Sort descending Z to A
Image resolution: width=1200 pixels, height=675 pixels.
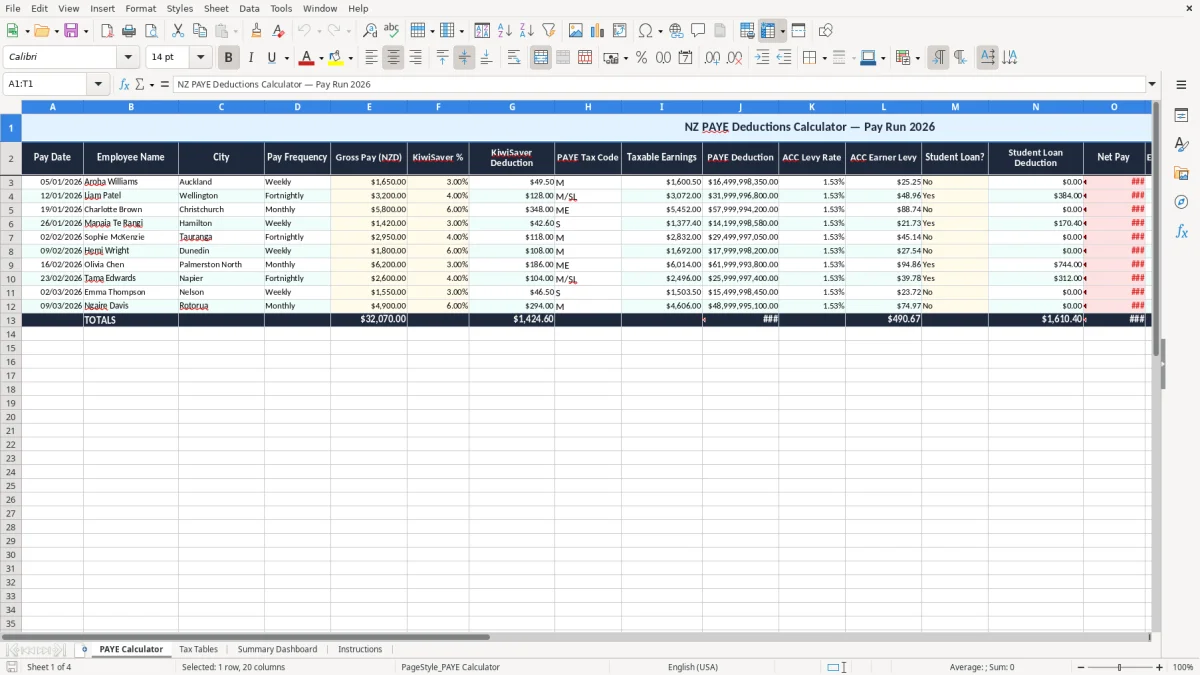pyautogui.click(x=527, y=31)
